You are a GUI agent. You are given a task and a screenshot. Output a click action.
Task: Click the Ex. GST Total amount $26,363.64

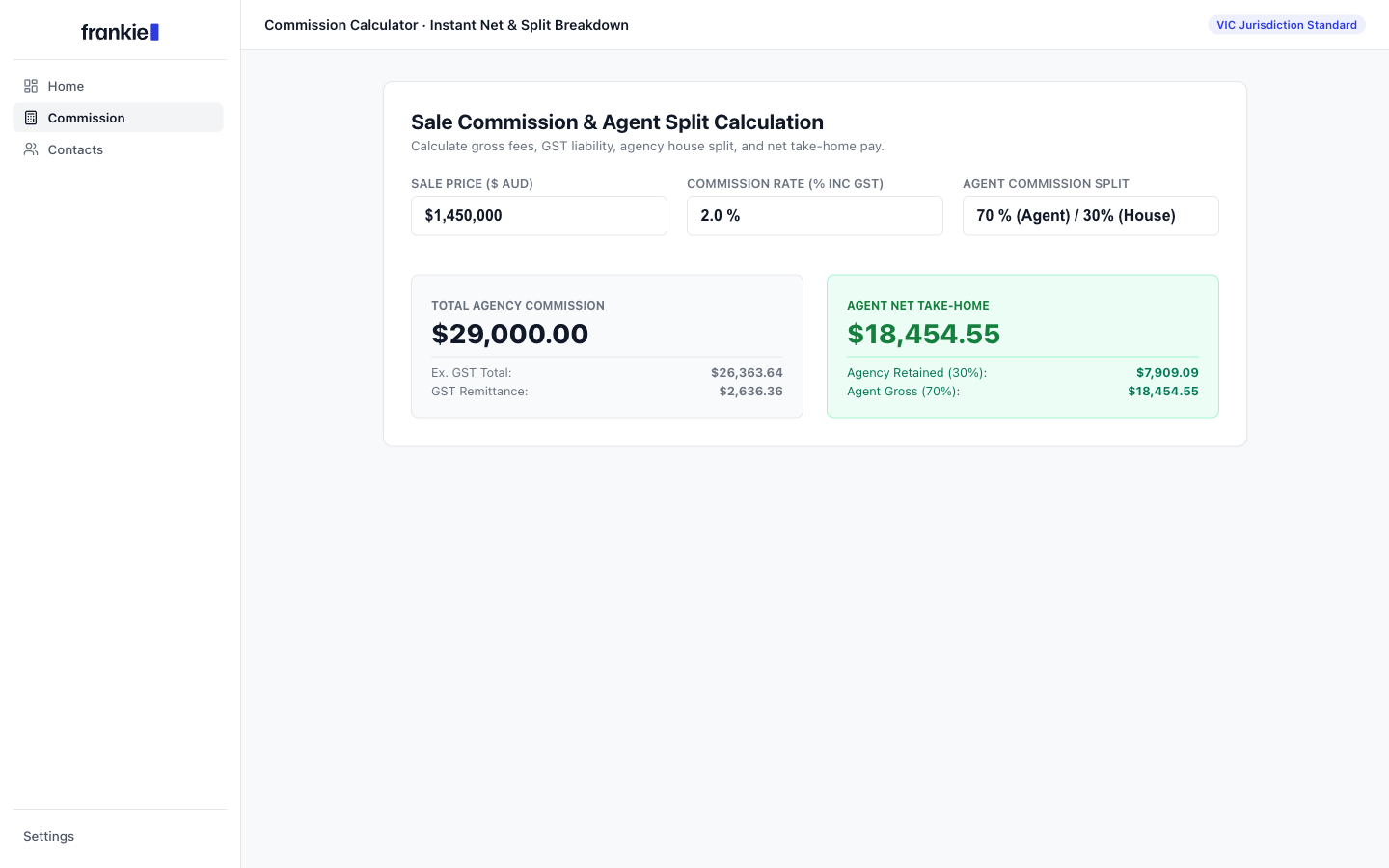tap(747, 373)
